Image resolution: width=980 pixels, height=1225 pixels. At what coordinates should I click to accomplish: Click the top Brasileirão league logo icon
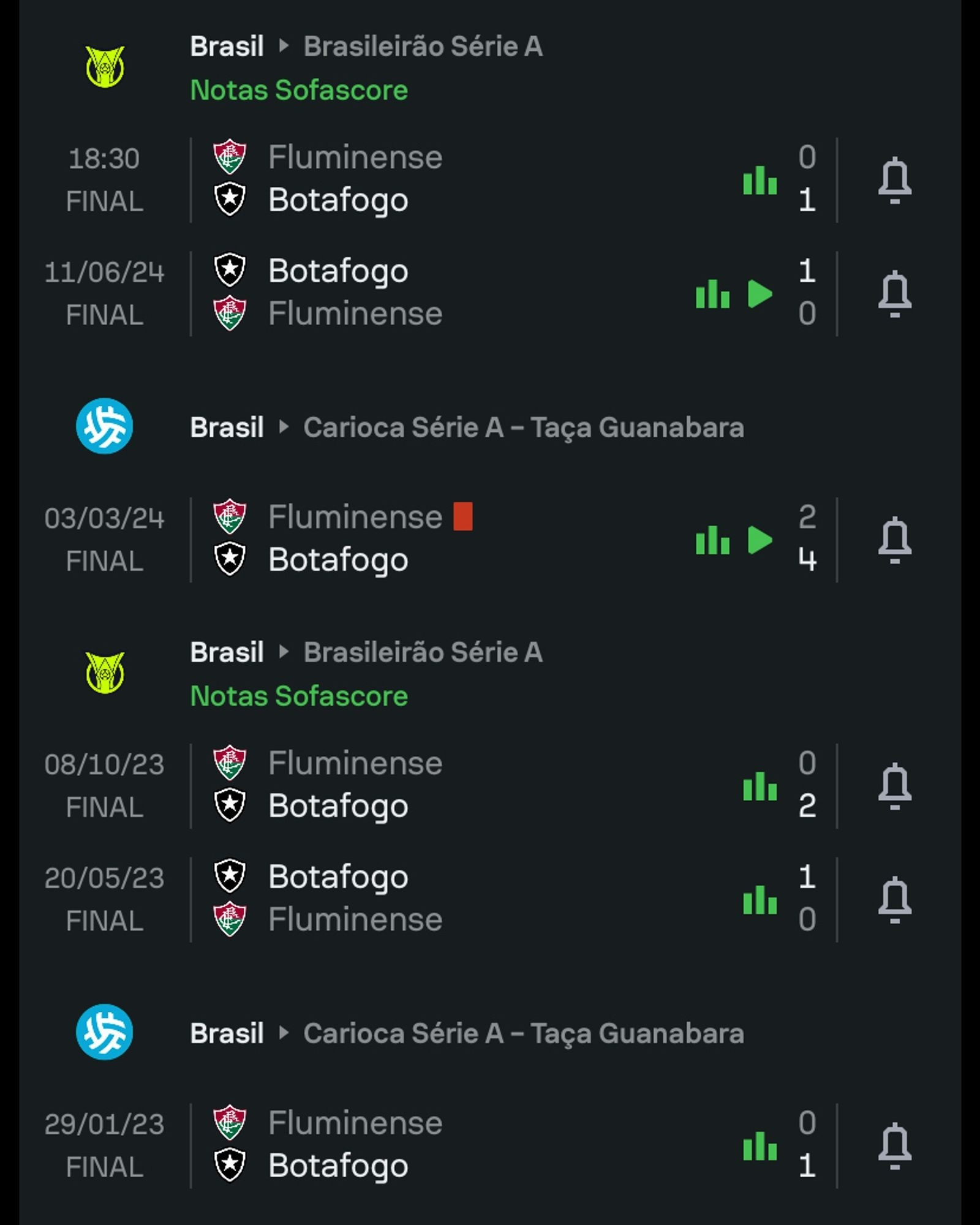[x=105, y=67]
